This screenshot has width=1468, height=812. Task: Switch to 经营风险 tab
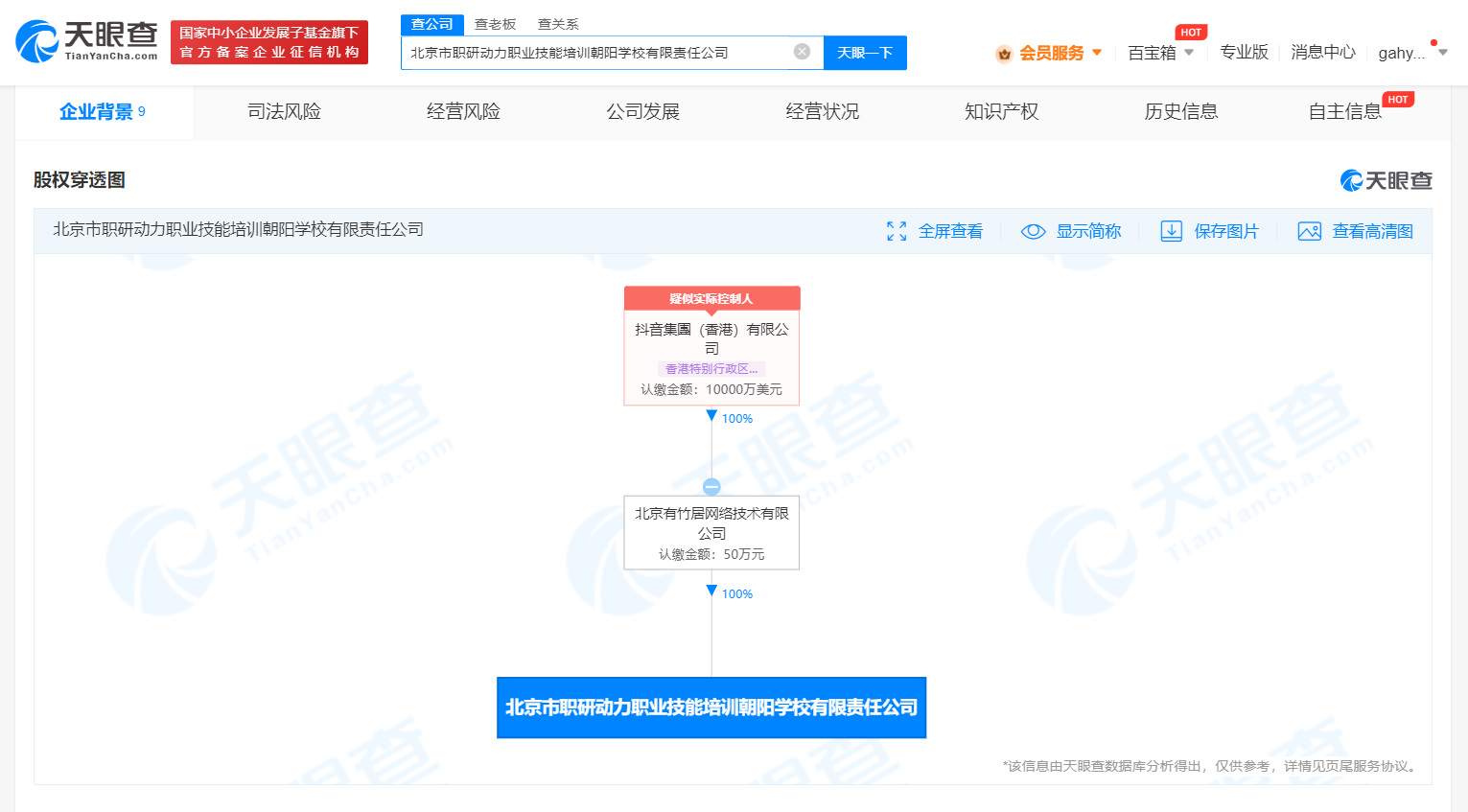point(463,112)
